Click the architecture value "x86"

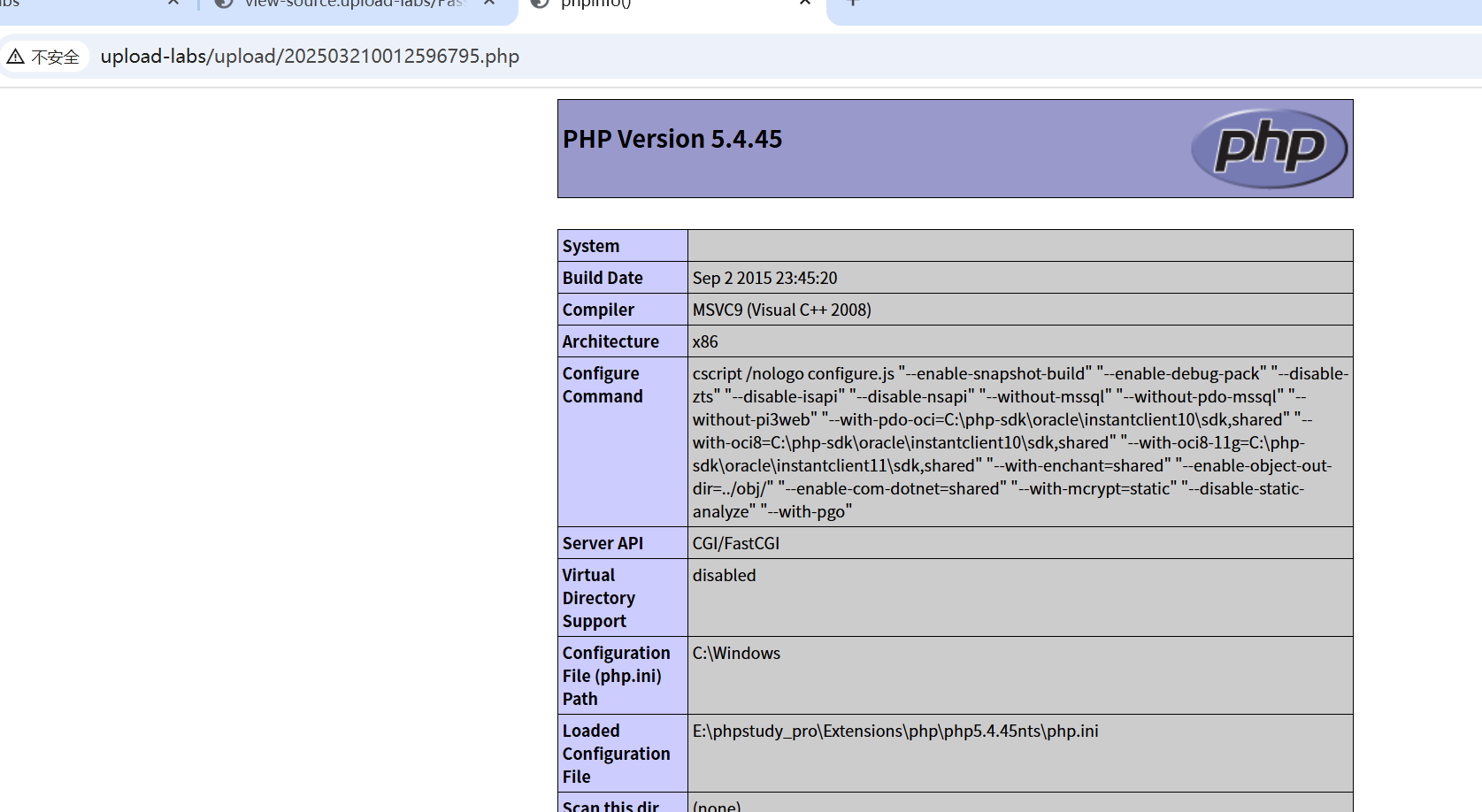tap(705, 341)
